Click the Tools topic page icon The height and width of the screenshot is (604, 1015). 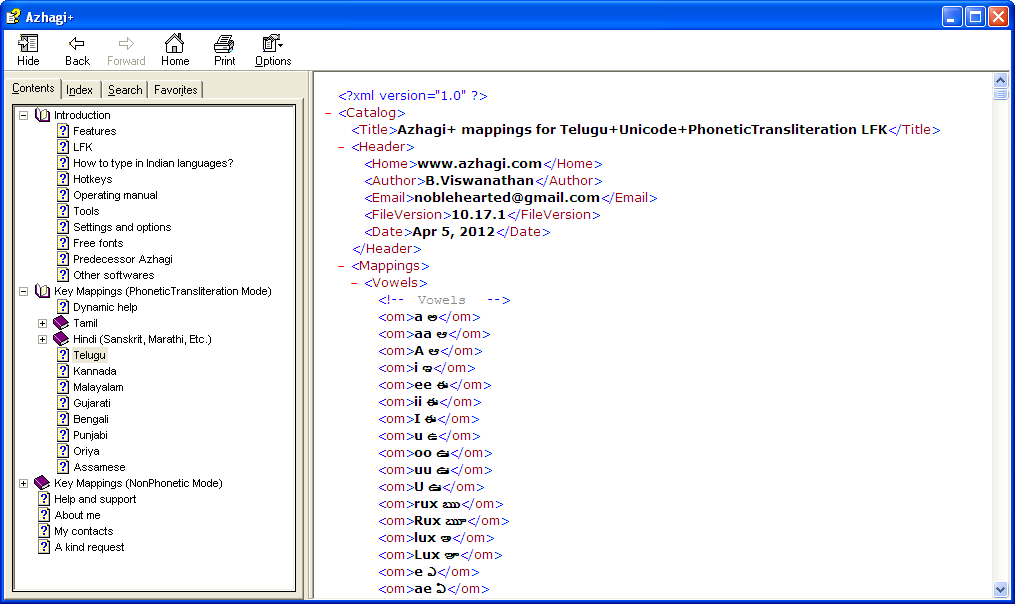click(63, 211)
